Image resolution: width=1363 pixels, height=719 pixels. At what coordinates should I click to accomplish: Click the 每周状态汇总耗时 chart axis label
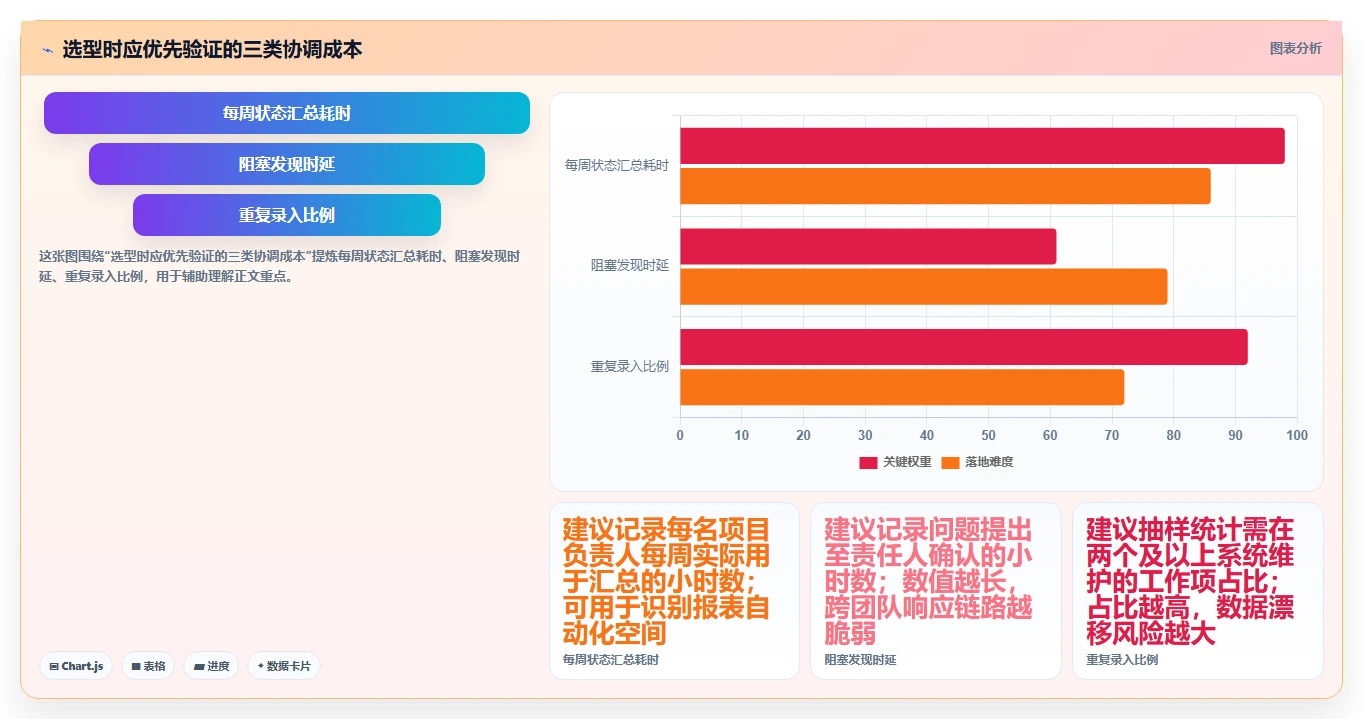click(616, 165)
